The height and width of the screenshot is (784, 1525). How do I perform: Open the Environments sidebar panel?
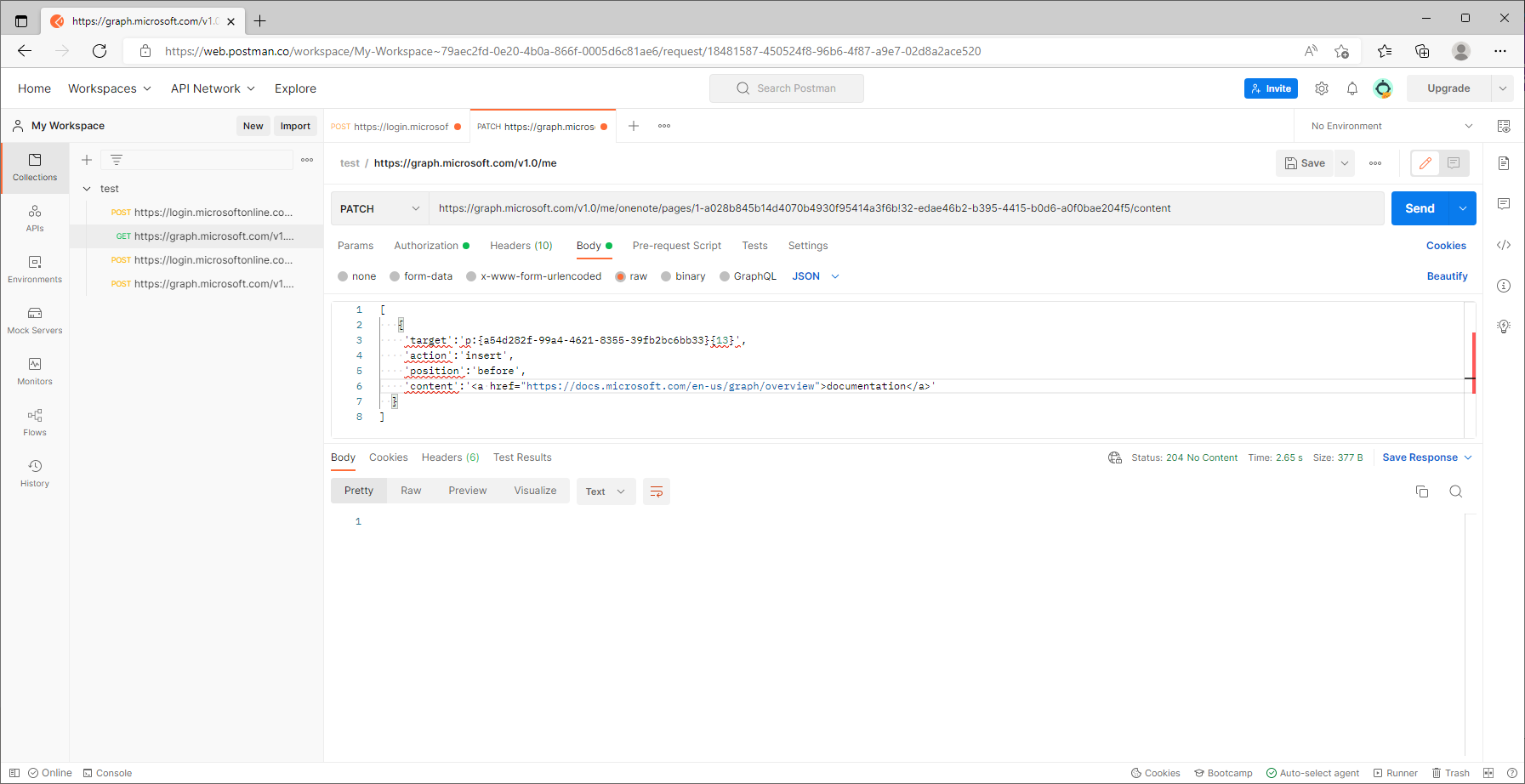tap(35, 270)
